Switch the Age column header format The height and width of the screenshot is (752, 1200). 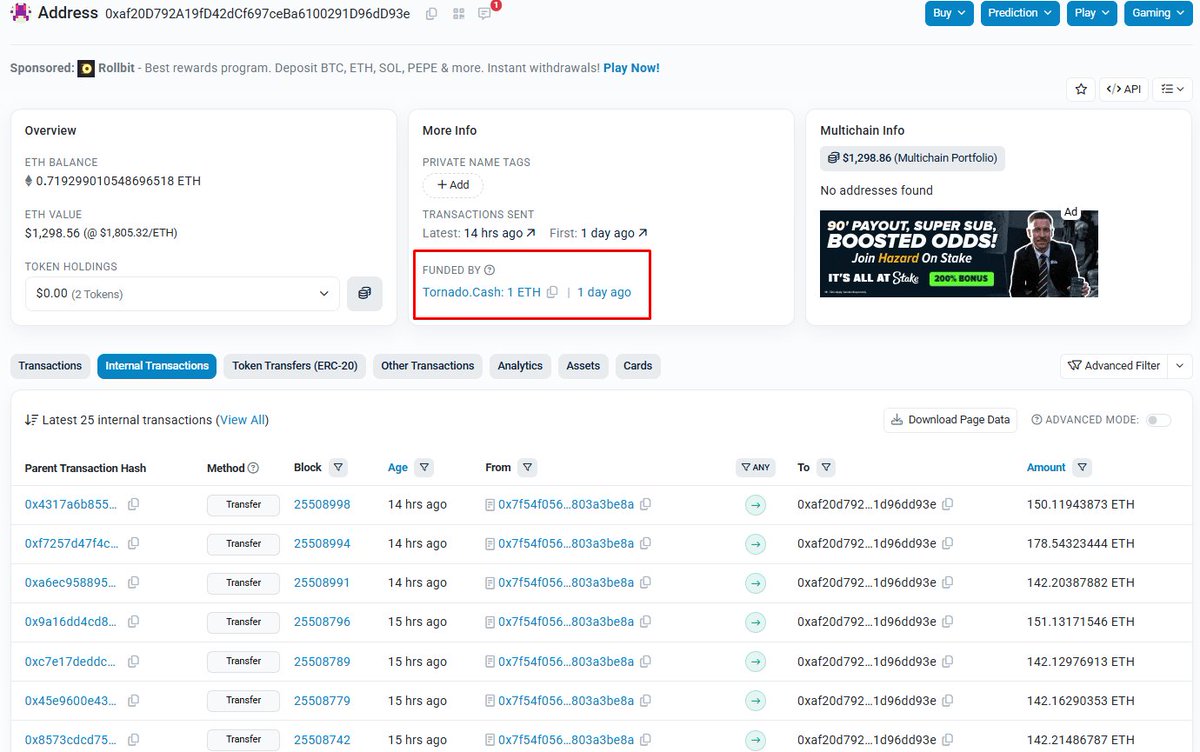[x=398, y=467]
